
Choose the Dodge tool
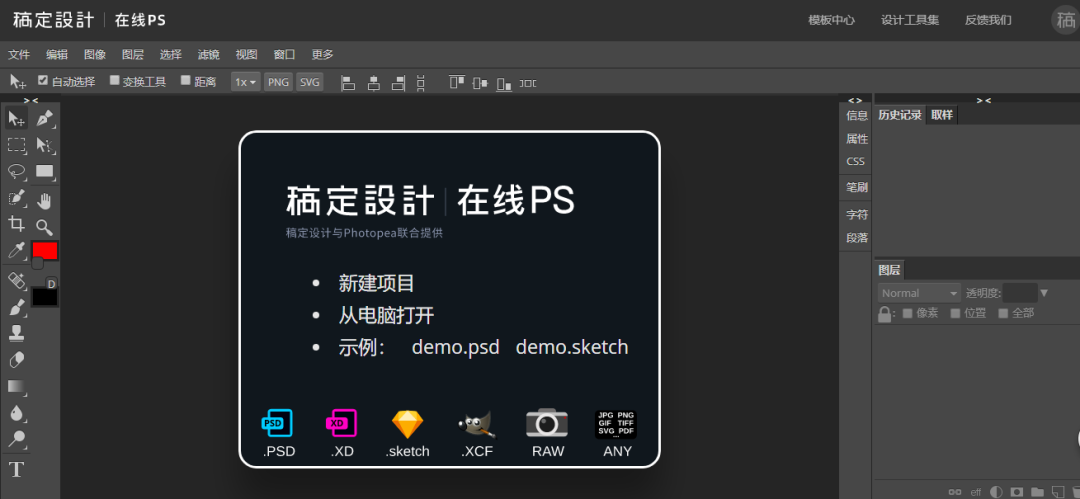click(x=17, y=438)
